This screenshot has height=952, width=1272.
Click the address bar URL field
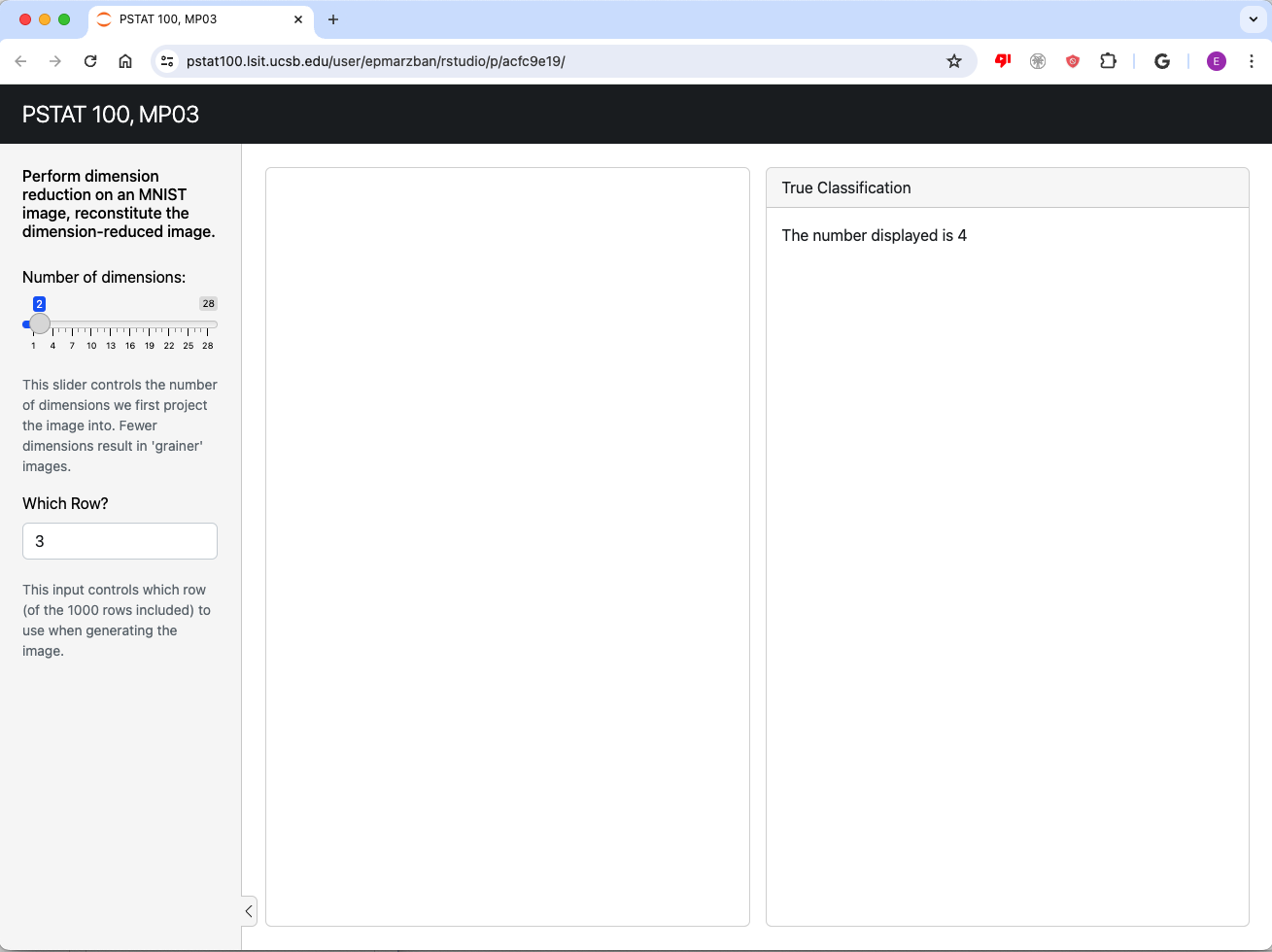pyautogui.click(x=564, y=61)
